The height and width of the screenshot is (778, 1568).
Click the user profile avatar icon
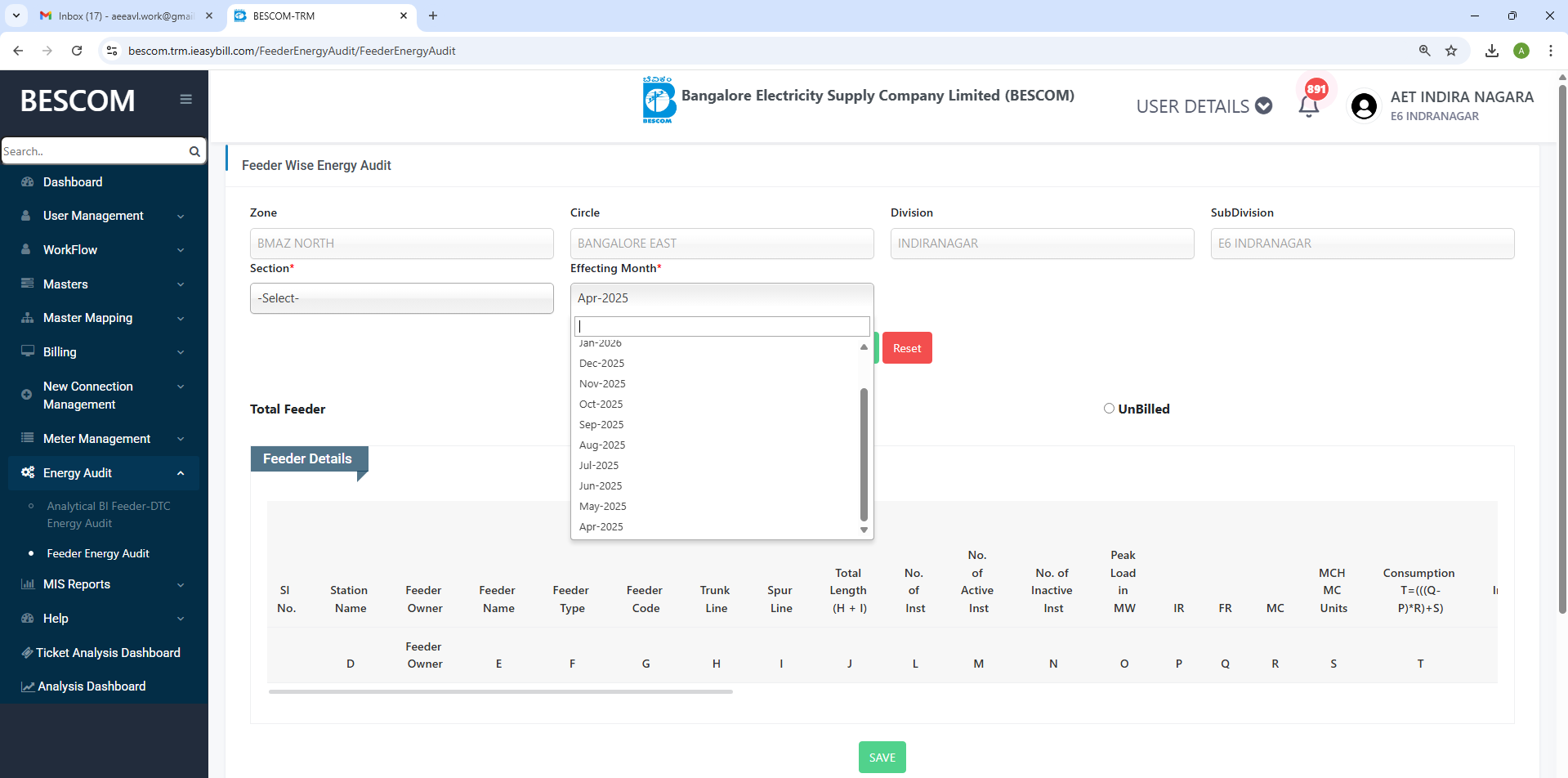pos(1364,106)
